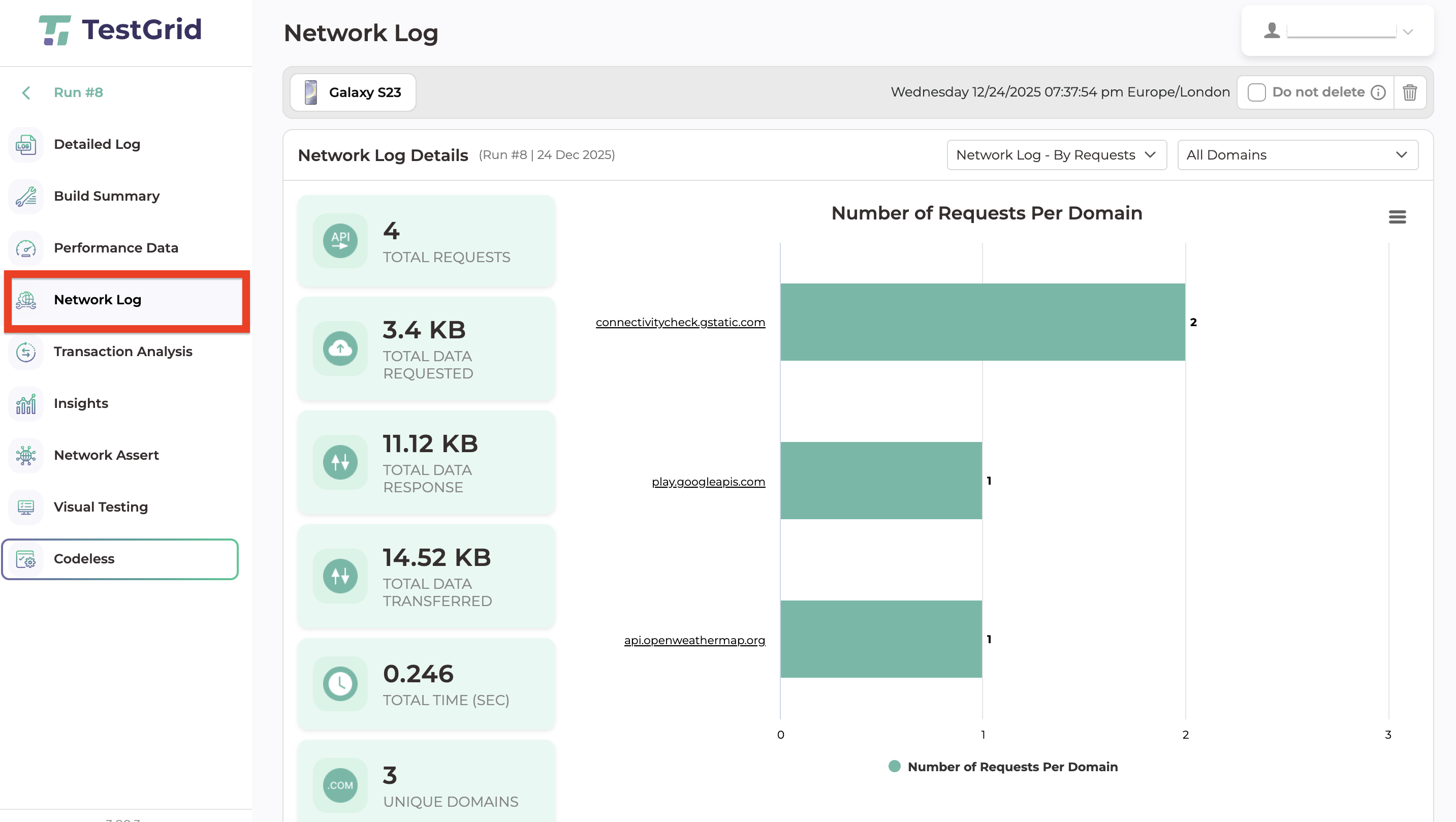Click the Do not delete info icon

pyautogui.click(x=1378, y=92)
